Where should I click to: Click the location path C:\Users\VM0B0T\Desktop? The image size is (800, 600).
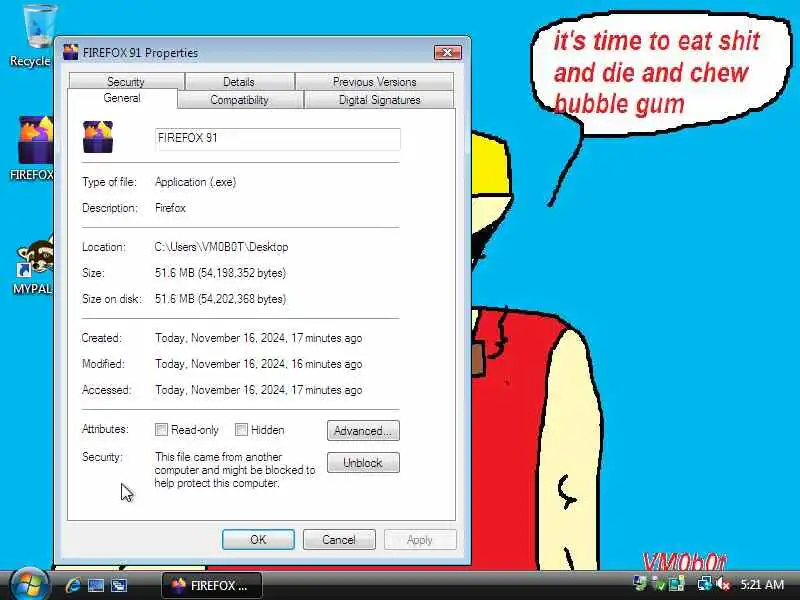point(221,247)
